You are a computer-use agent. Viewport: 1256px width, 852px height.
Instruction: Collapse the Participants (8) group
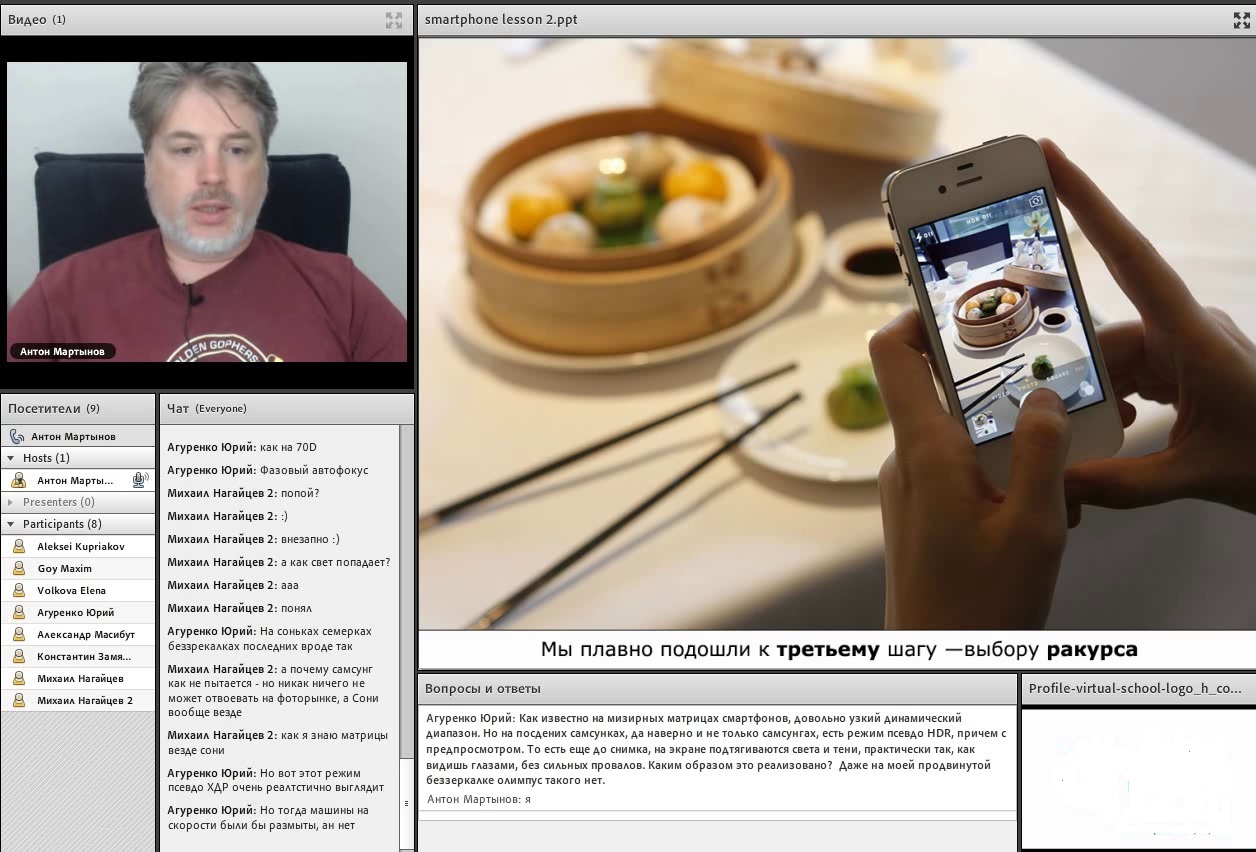12,524
